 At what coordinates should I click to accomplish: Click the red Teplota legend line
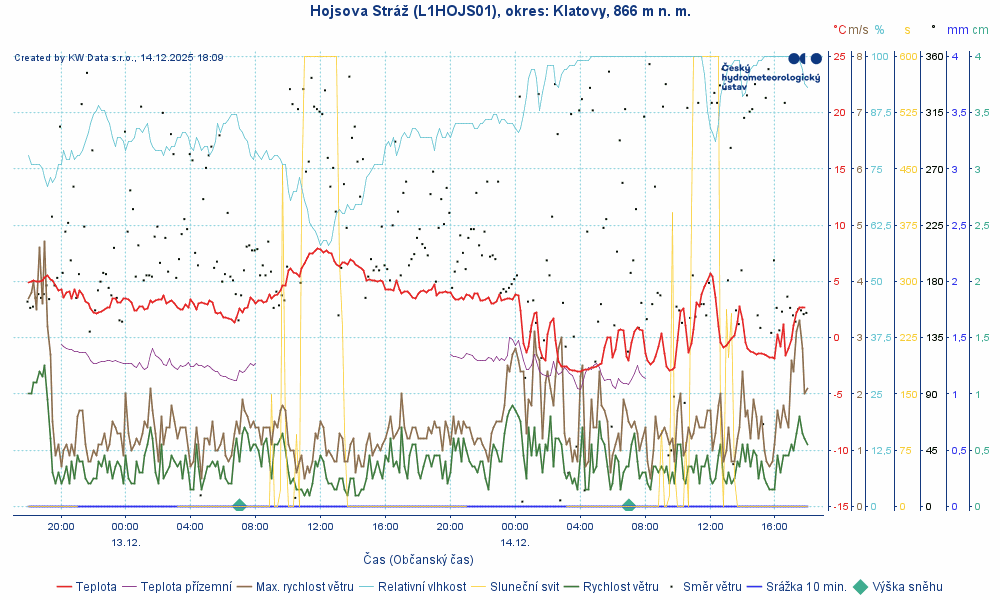click(65, 587)
